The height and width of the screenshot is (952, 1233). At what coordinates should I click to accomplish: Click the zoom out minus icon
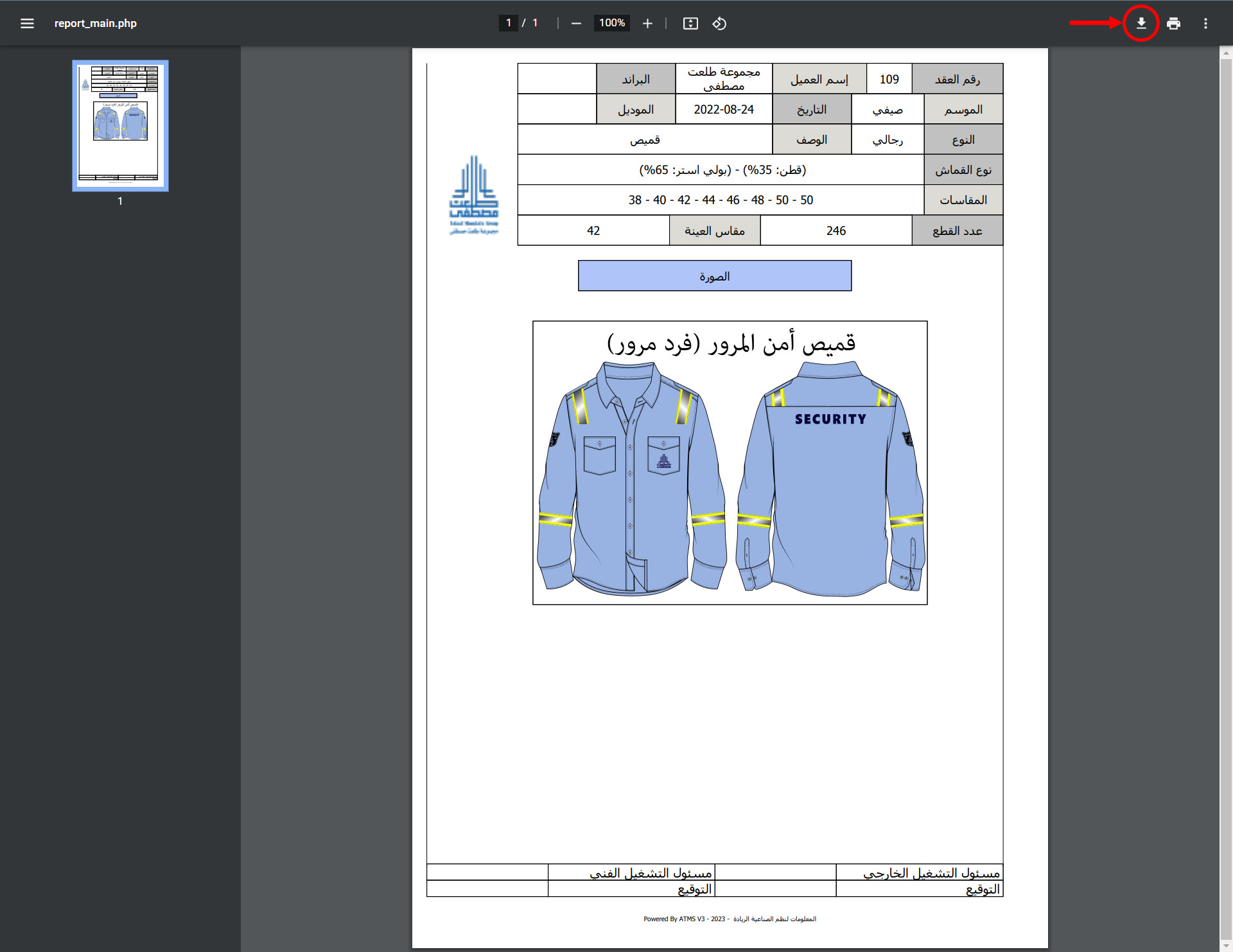576,23
